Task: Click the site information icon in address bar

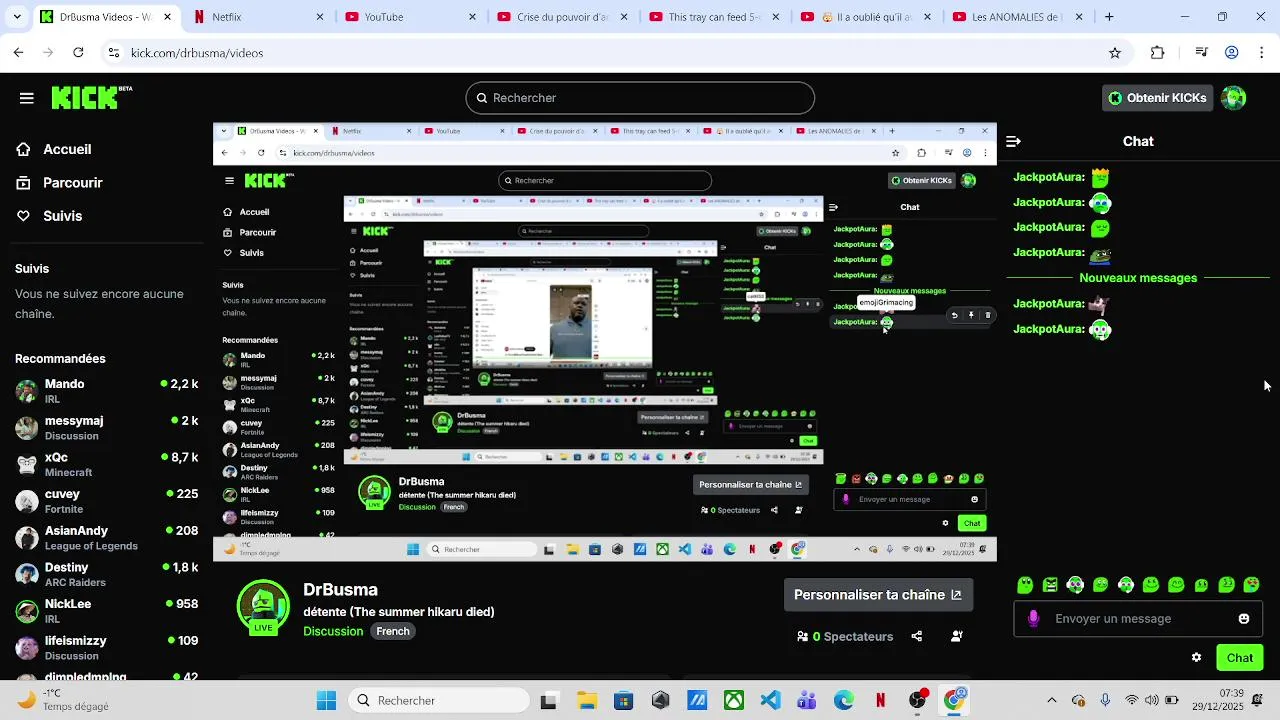Action: click(114, 53)
